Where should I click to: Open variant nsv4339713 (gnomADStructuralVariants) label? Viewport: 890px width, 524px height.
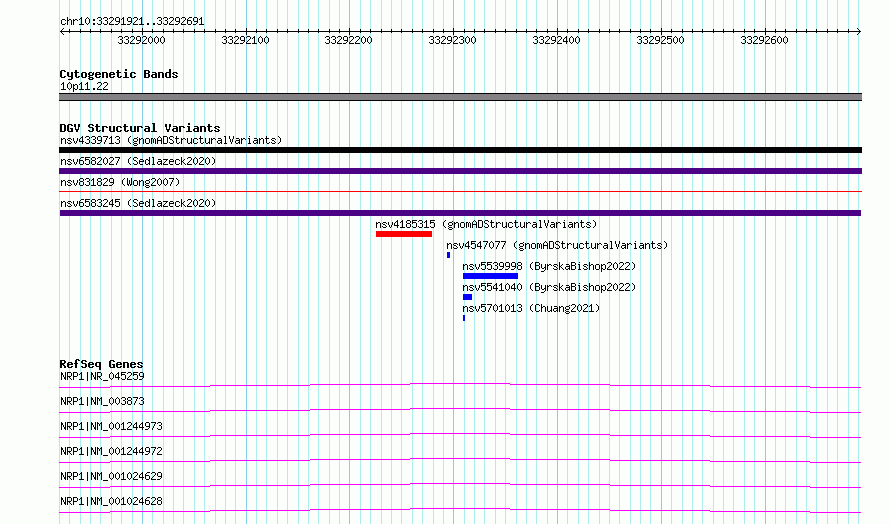[x=171, y=140]
